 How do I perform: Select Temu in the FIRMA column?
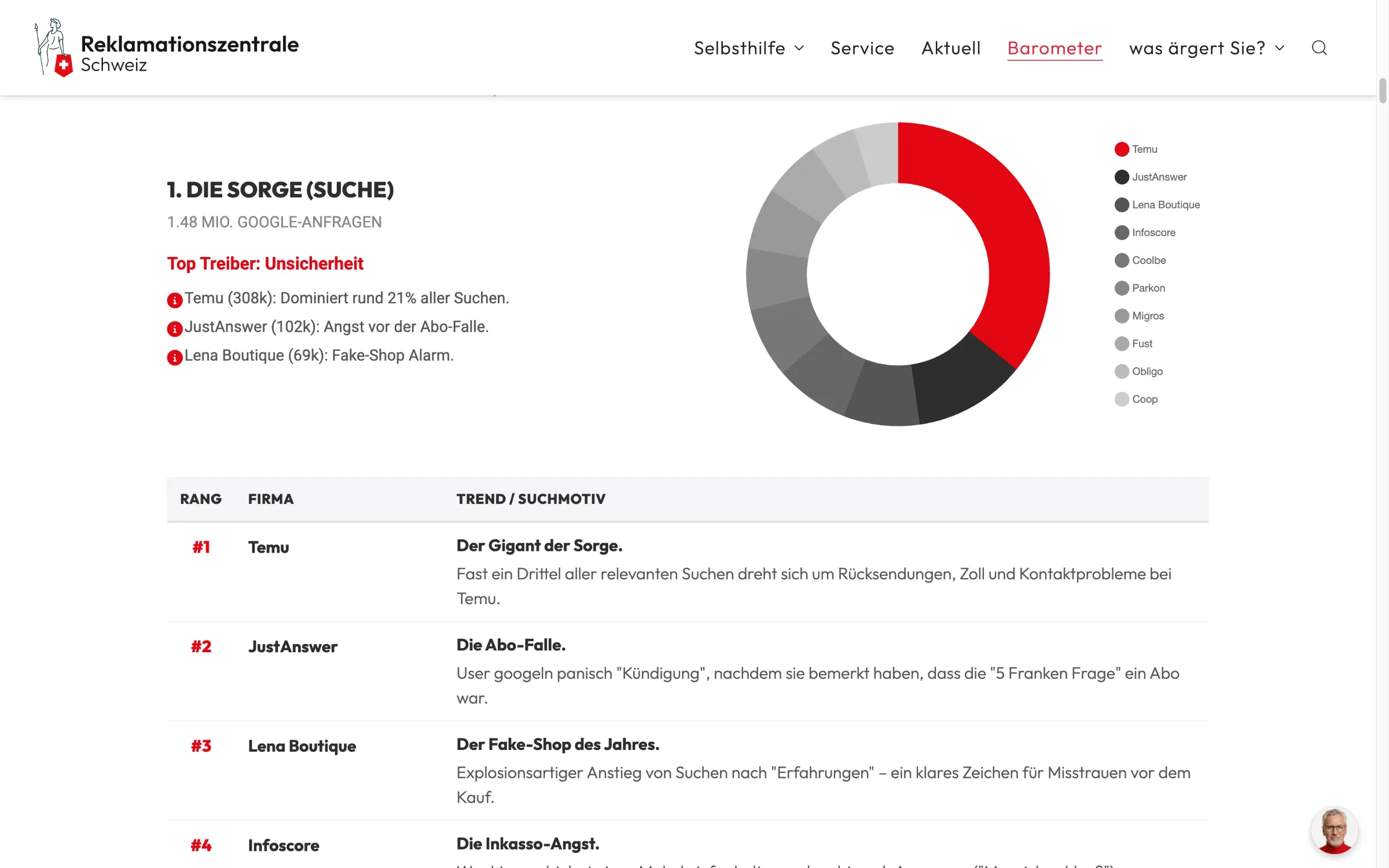pyautogui.click(x=269, y=547)
